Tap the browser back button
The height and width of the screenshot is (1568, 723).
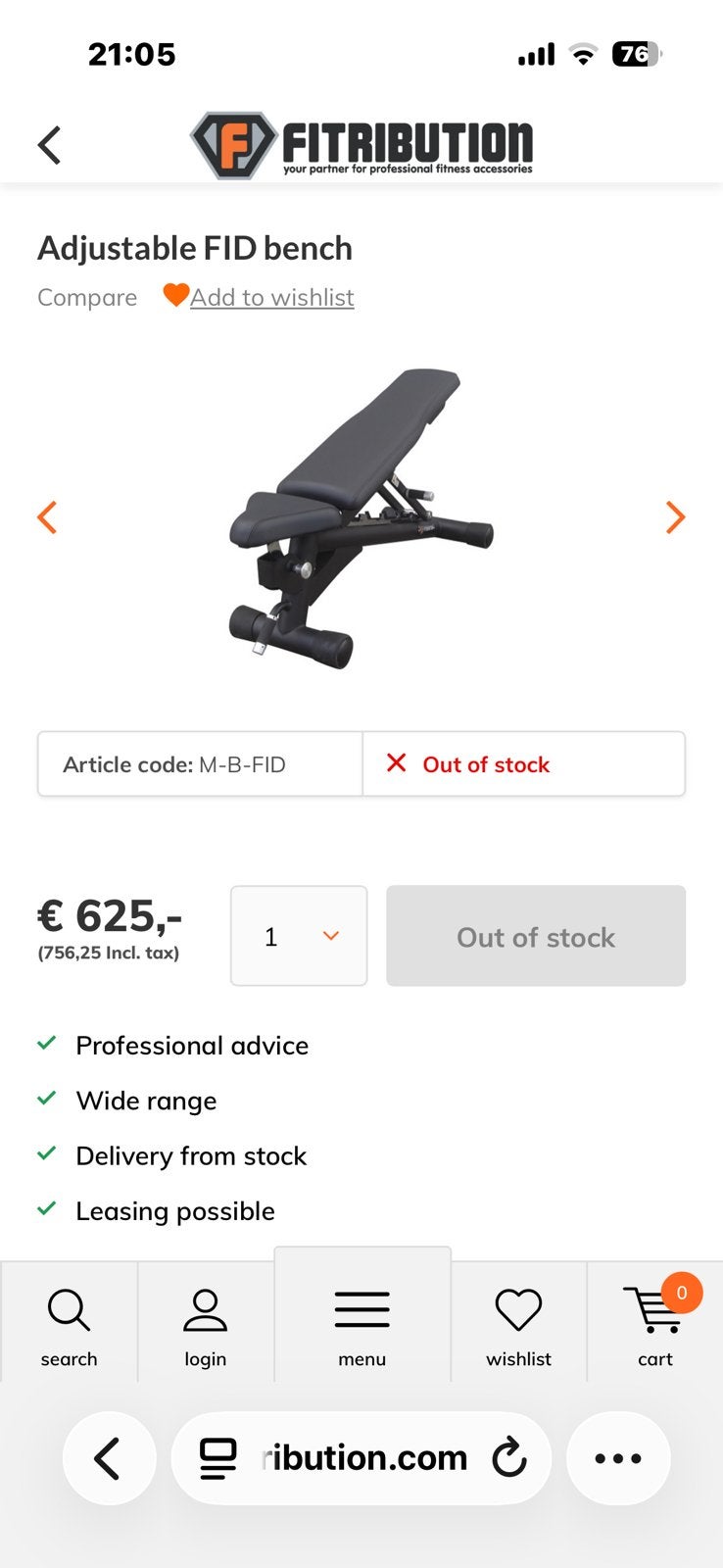[x=109, y=1458]
